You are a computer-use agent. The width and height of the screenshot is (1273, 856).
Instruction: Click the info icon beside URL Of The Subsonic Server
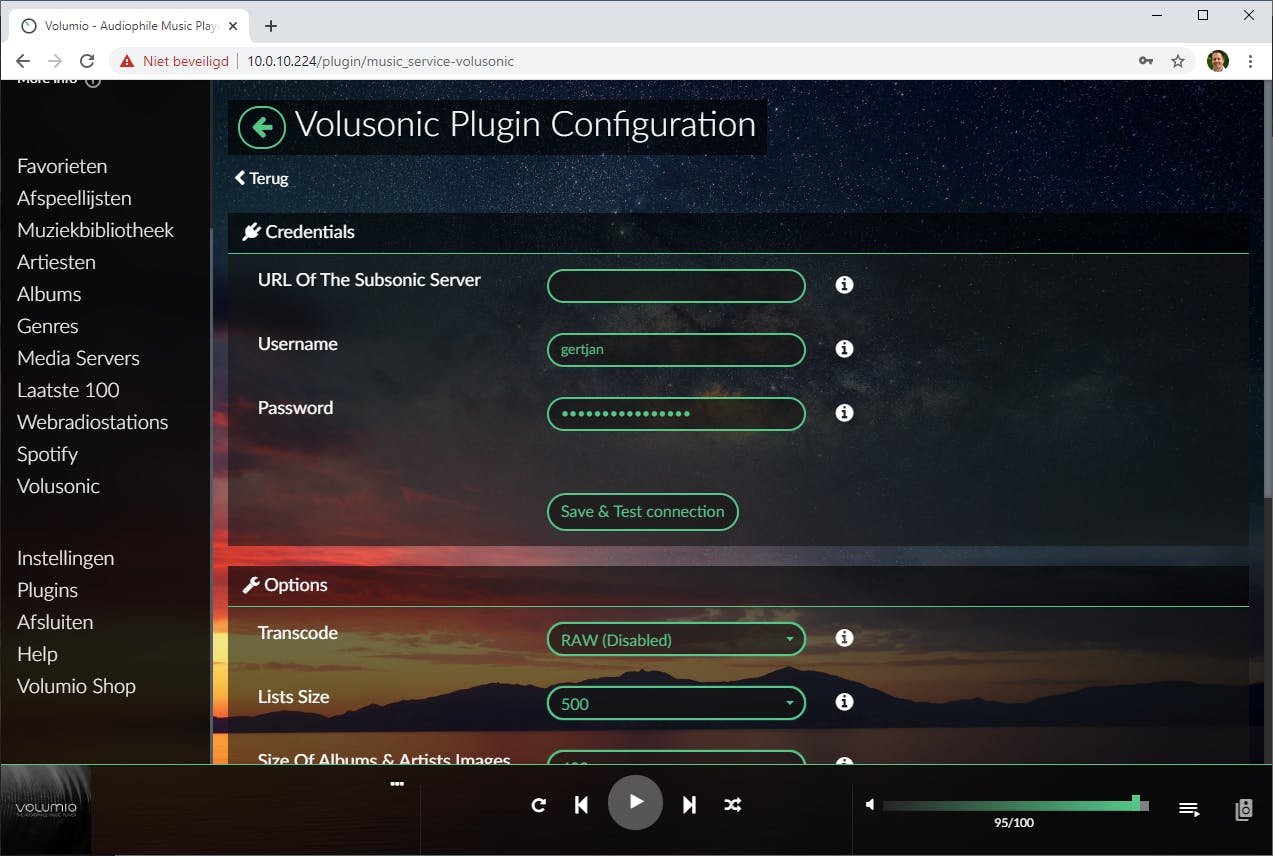(844, 285)
